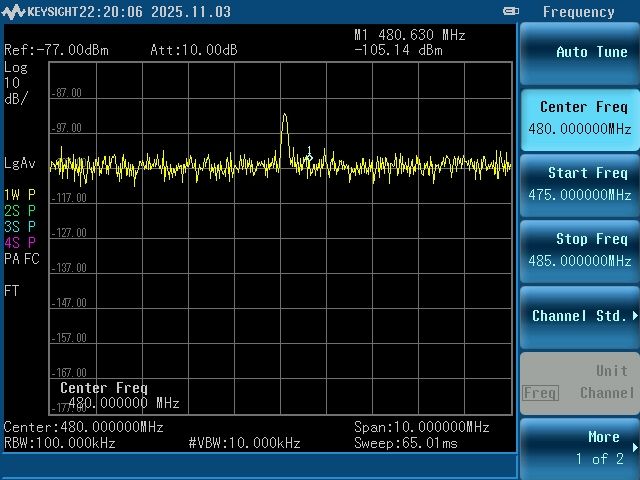The image size is (640, 480).
Task: Go to More 1 of 2 page
Action: (580, 449)
